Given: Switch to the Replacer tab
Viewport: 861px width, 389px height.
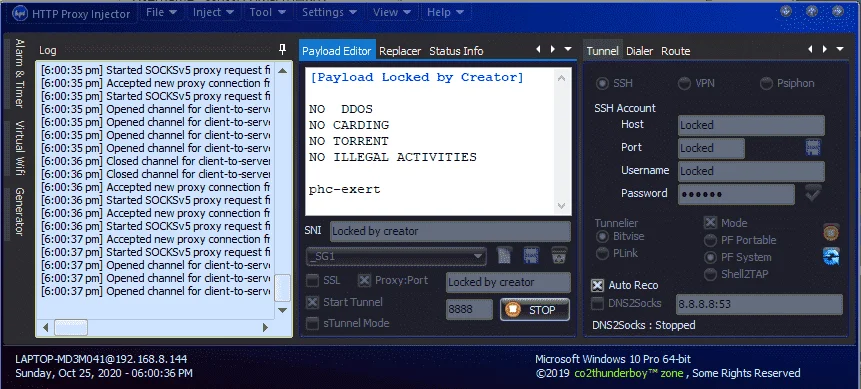Looking at the screenshot, I should point(400,51).
